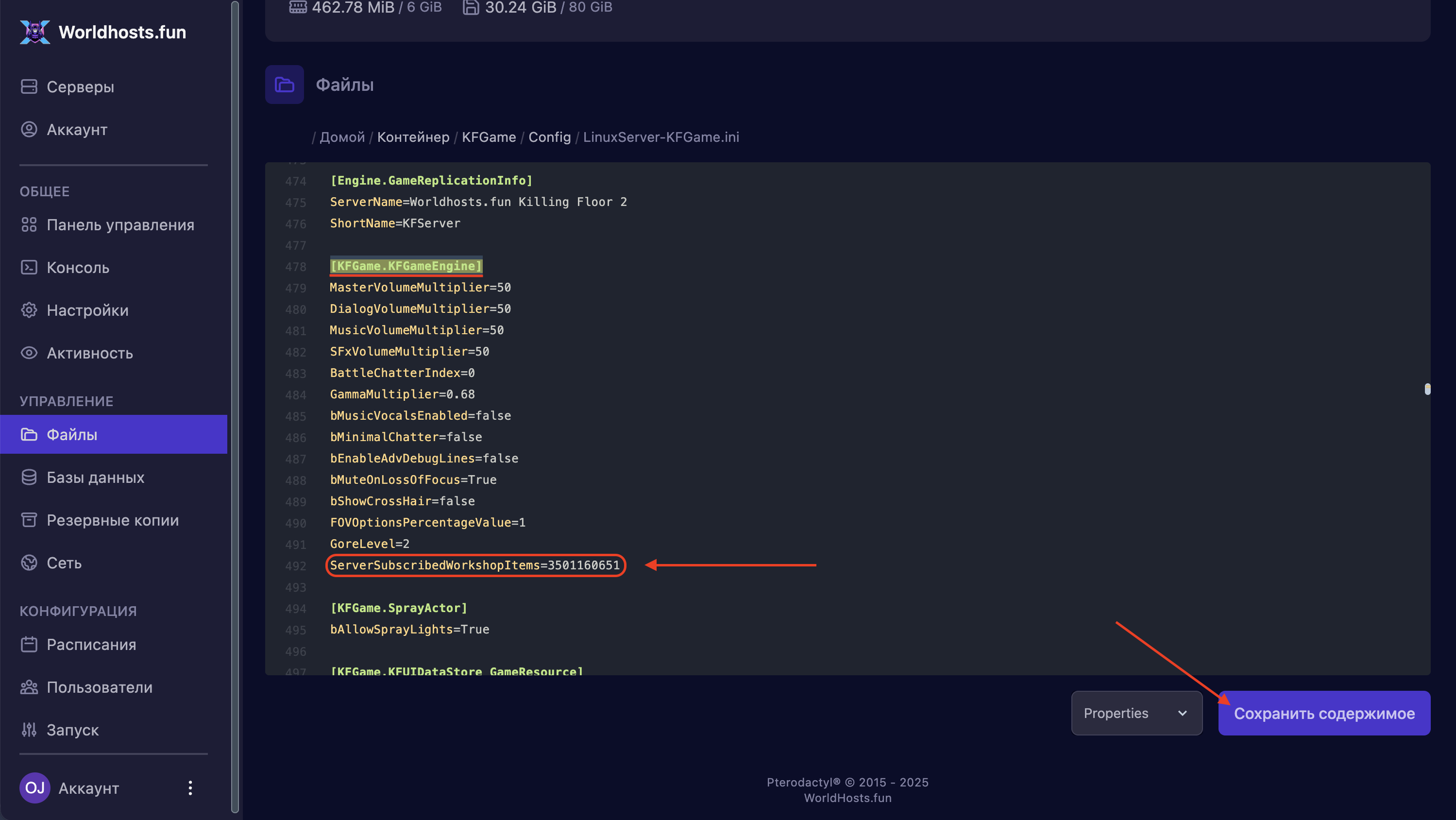Click the OJ account avatar

pyautogui.click(x=34, y=788)
